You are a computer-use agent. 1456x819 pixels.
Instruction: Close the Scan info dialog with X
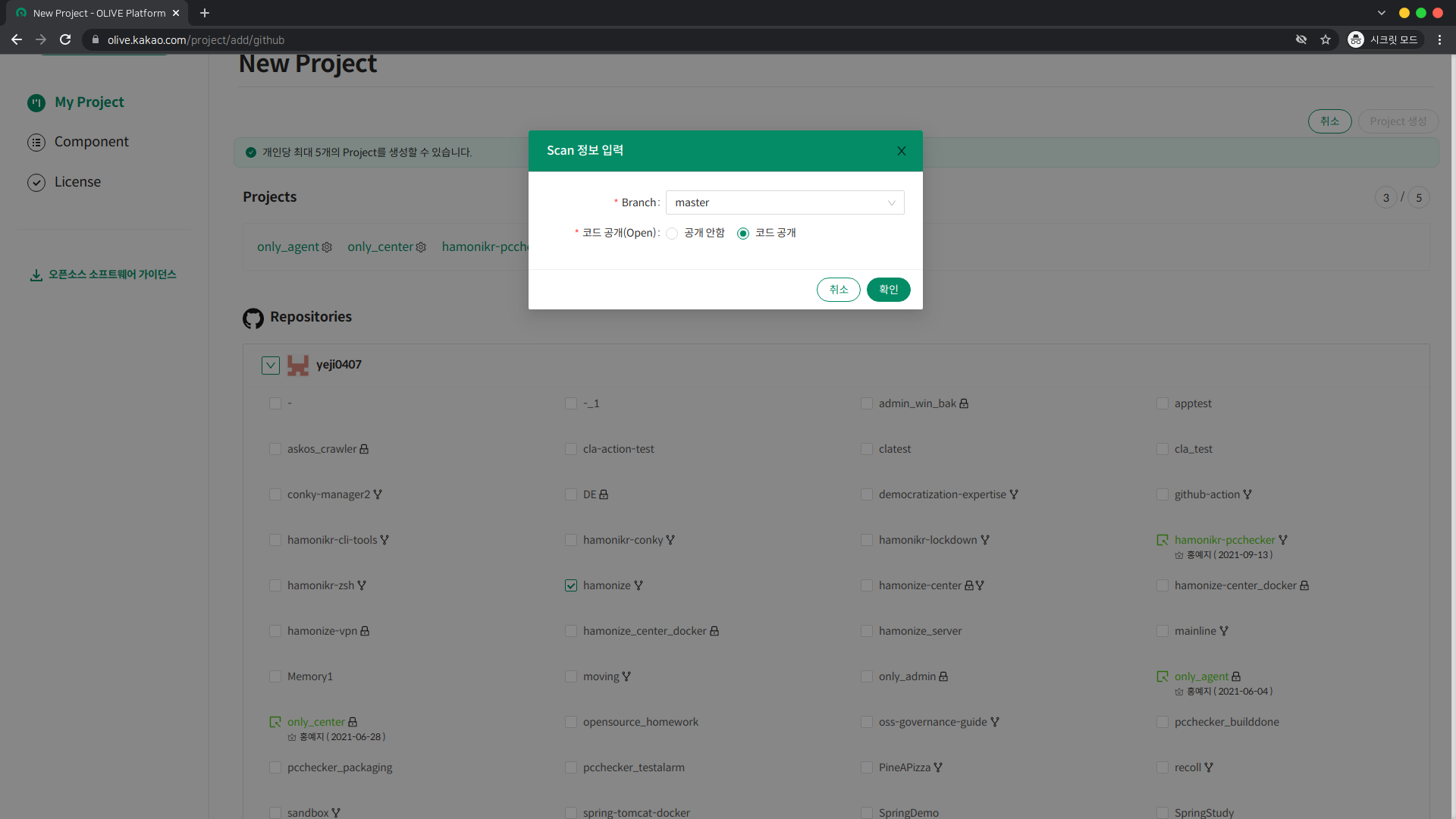(901, 151)
